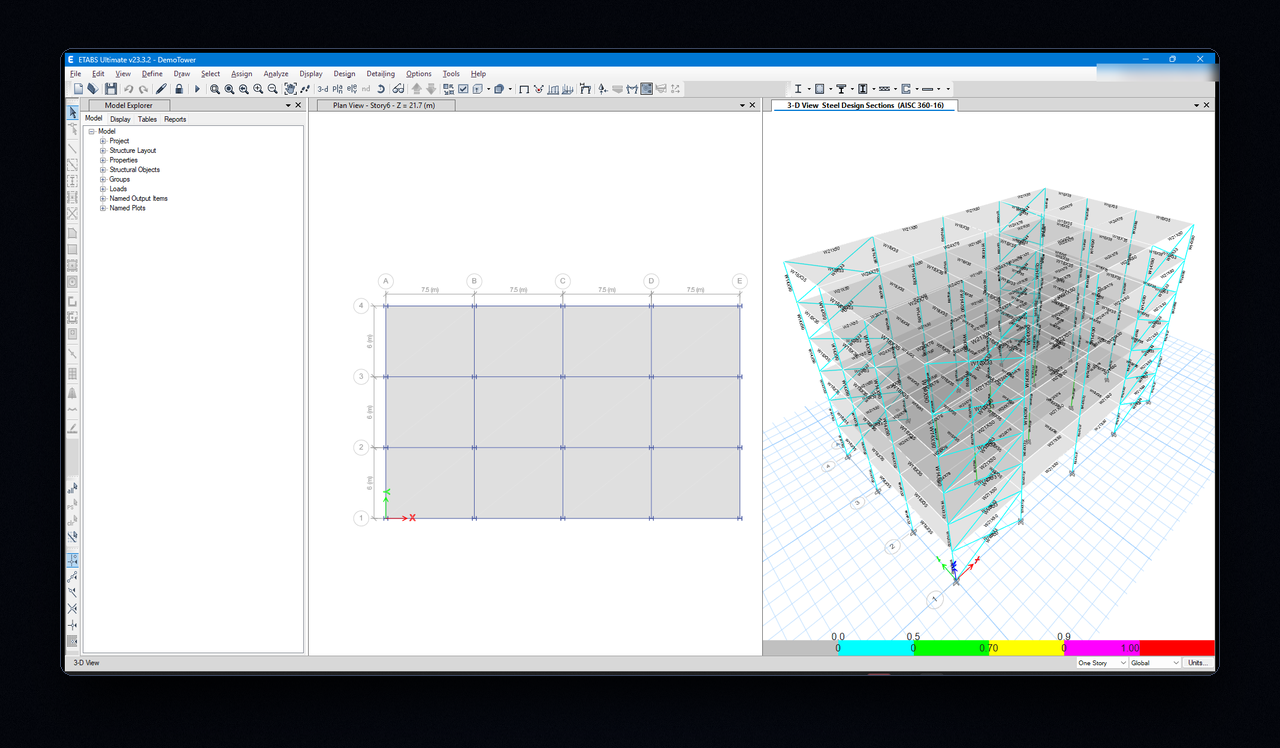
Task: Switch to the Display tab in Model Explorer
Action: click(120, 119)
